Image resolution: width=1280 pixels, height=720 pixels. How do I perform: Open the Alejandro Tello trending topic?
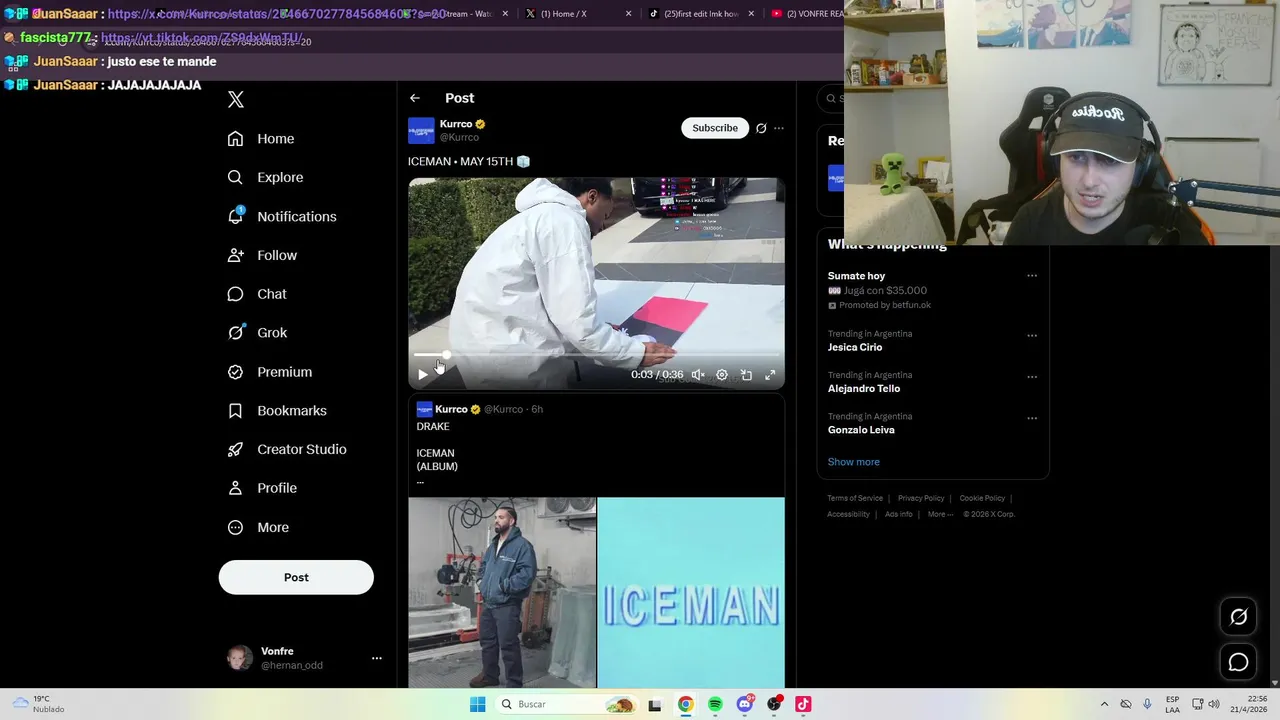pyautogui.click(x=864, y=388)
